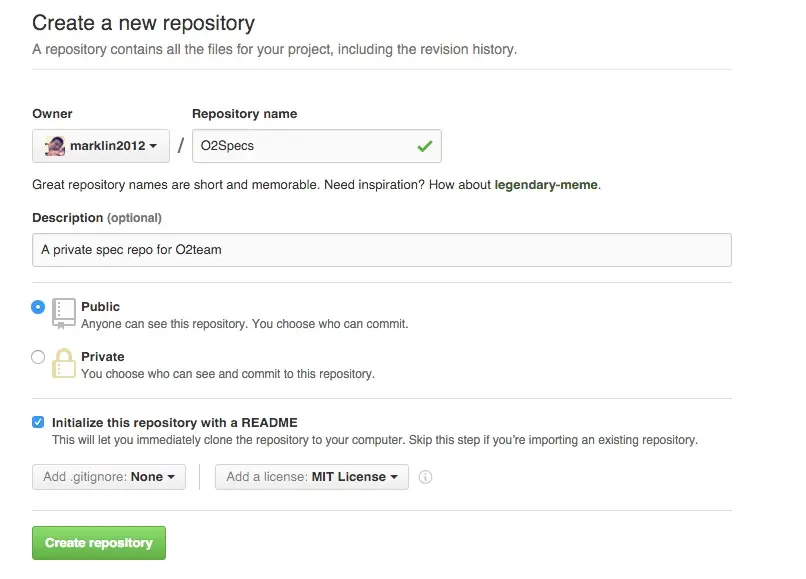Open the Add .gitignore dropdown
This screenshot has height=579, width=806.
[x=109, y=477]
